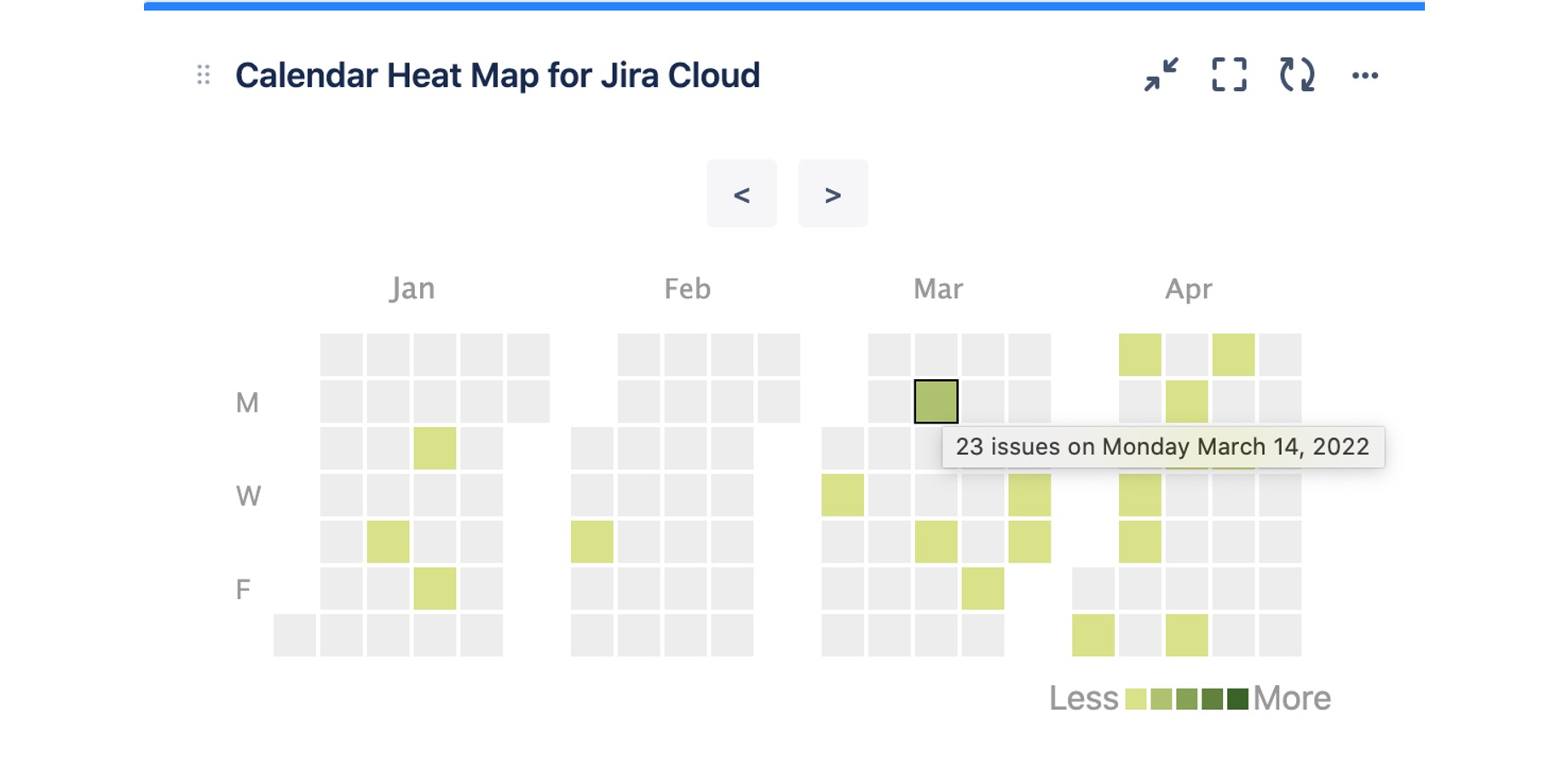Enter fullscreen view of the heat map
This screenshot has height=767, width=1568.
pyautogui.click(x=1229, y=75)
